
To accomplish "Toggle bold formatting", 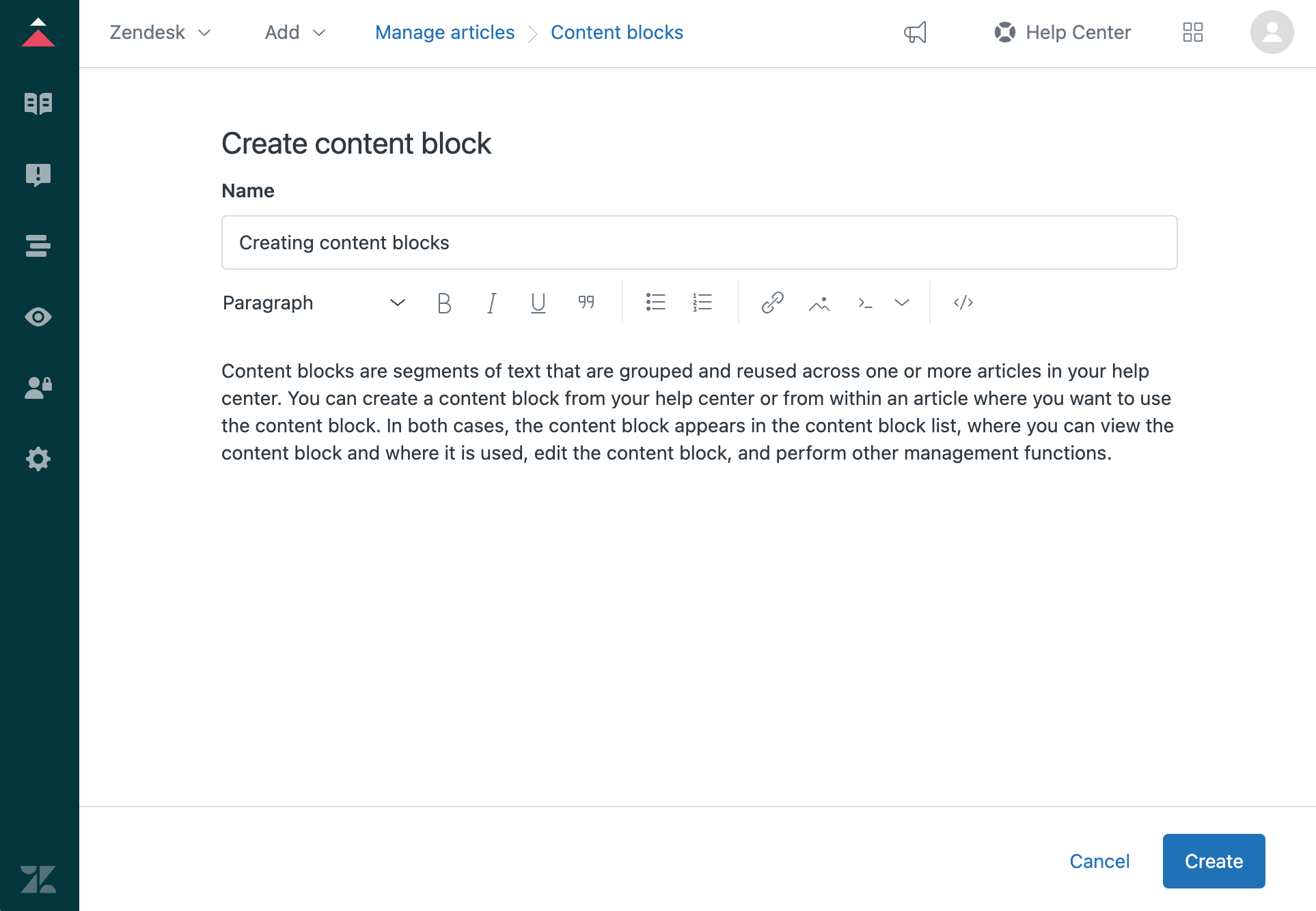I will (x=444, y=303).
